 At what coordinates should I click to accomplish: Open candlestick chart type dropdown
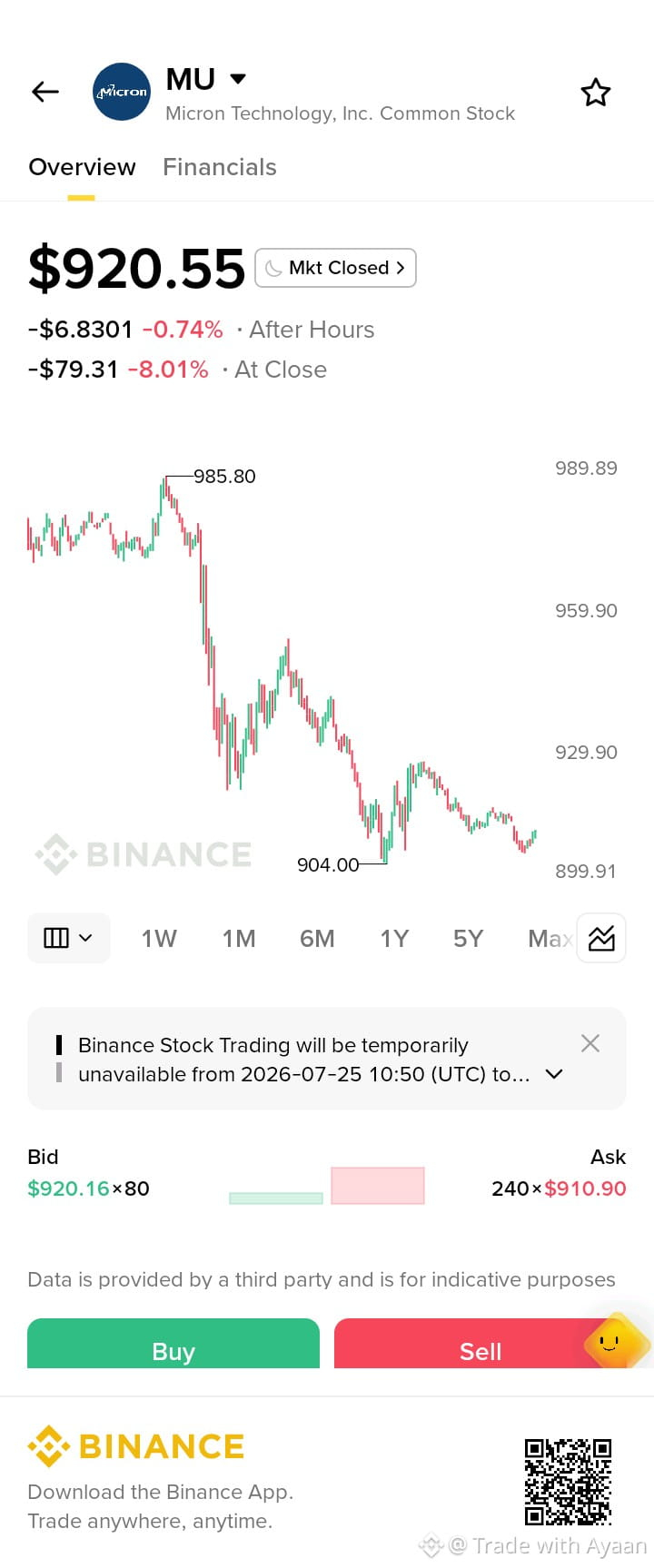click(69, 938)
